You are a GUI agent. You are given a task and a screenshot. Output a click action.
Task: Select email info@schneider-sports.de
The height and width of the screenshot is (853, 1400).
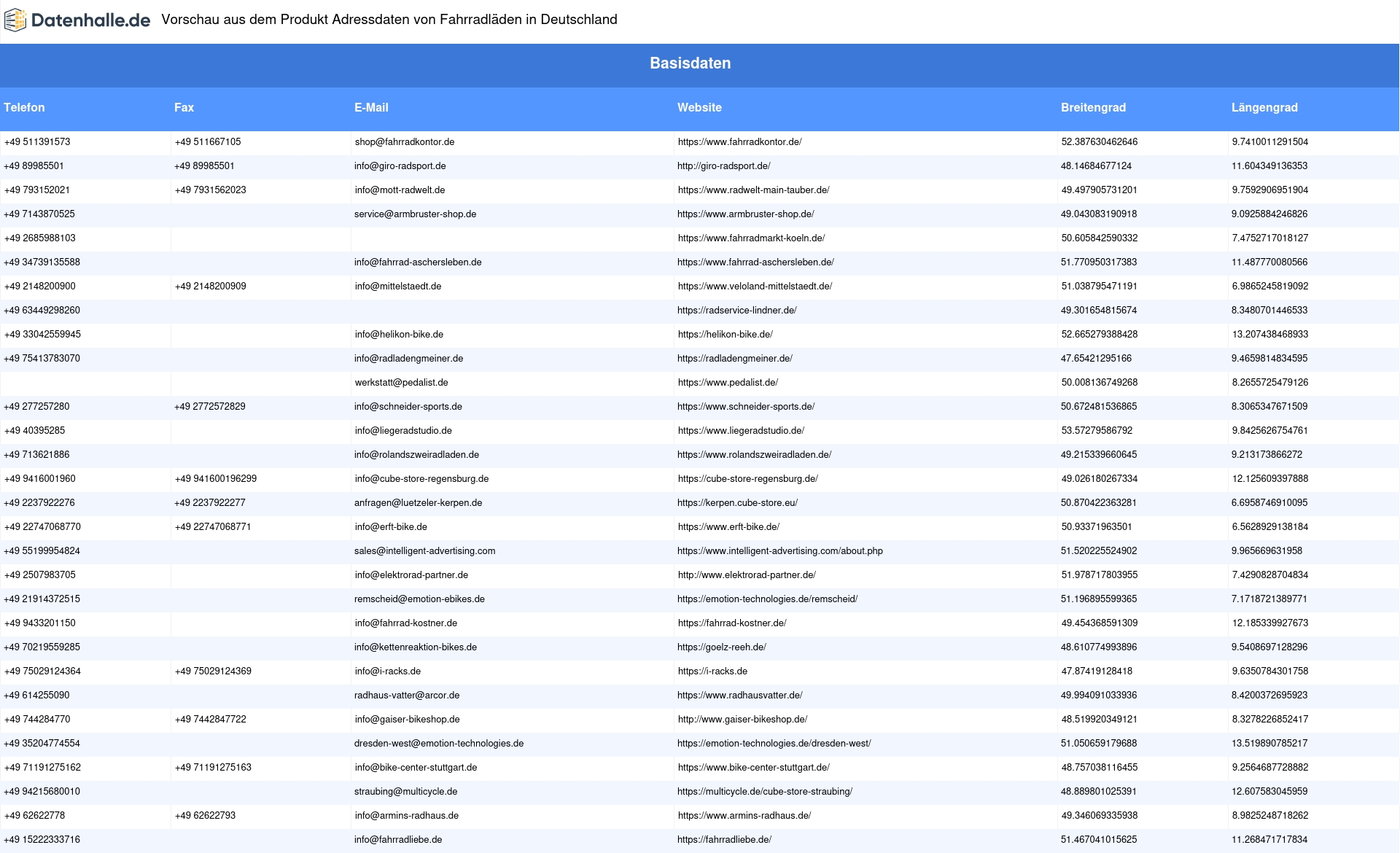(408, 407)
